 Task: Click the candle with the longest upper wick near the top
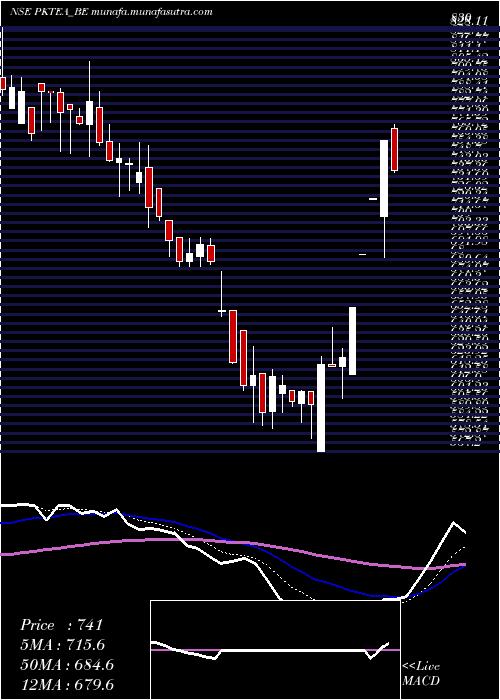coord(89,109)
